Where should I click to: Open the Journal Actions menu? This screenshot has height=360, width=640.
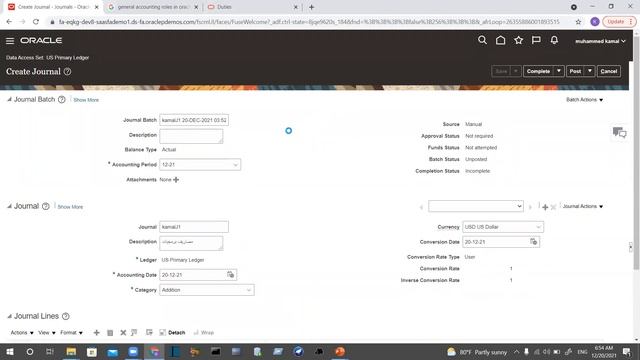click(582, 207)
